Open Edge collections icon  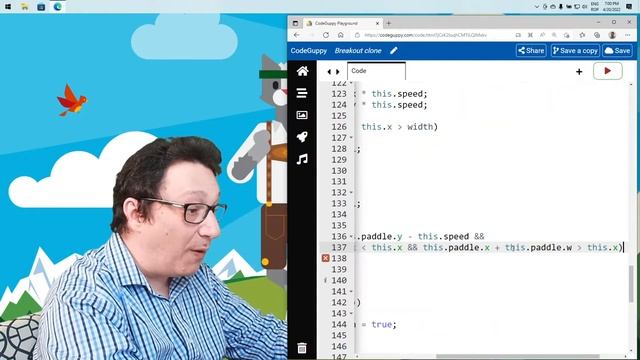[x=597, y=35]
